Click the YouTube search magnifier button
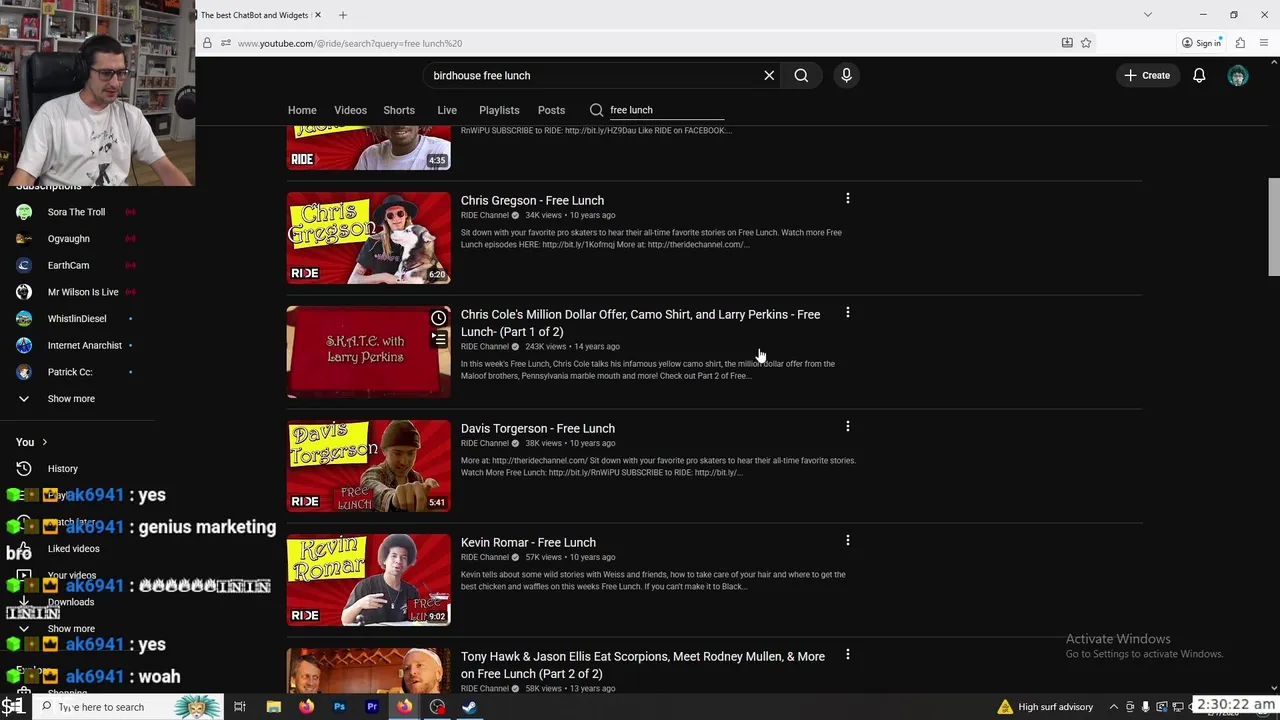The width and height of the screenshot is (1280, 720). click(801, 75)
